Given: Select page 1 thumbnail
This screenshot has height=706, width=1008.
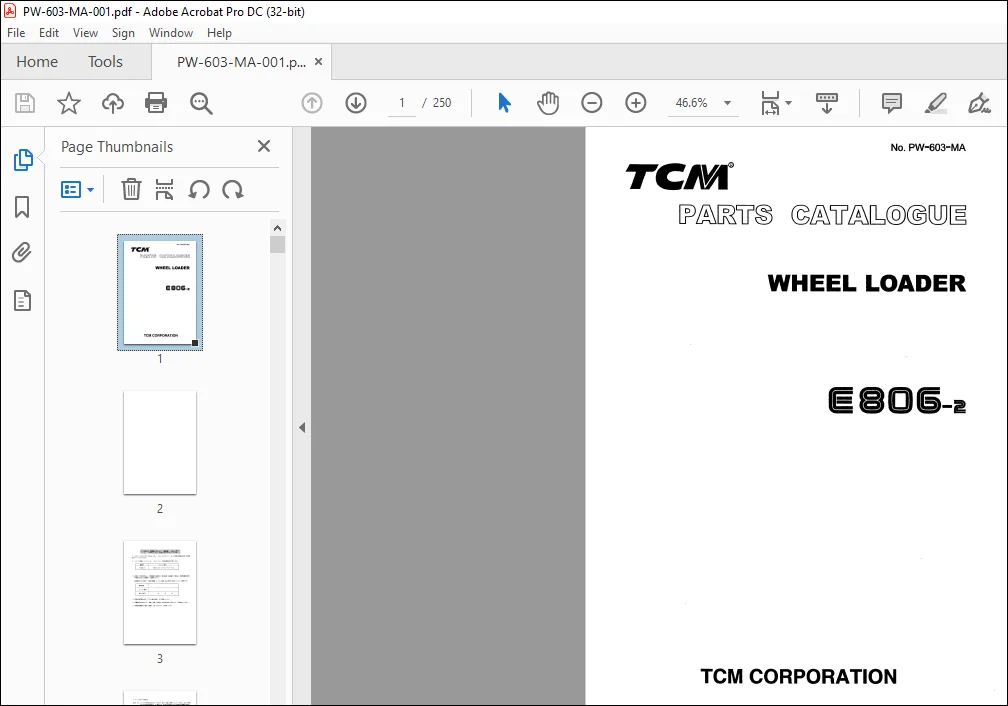Looking at the screenshot, I should click(x=160, y=293).
